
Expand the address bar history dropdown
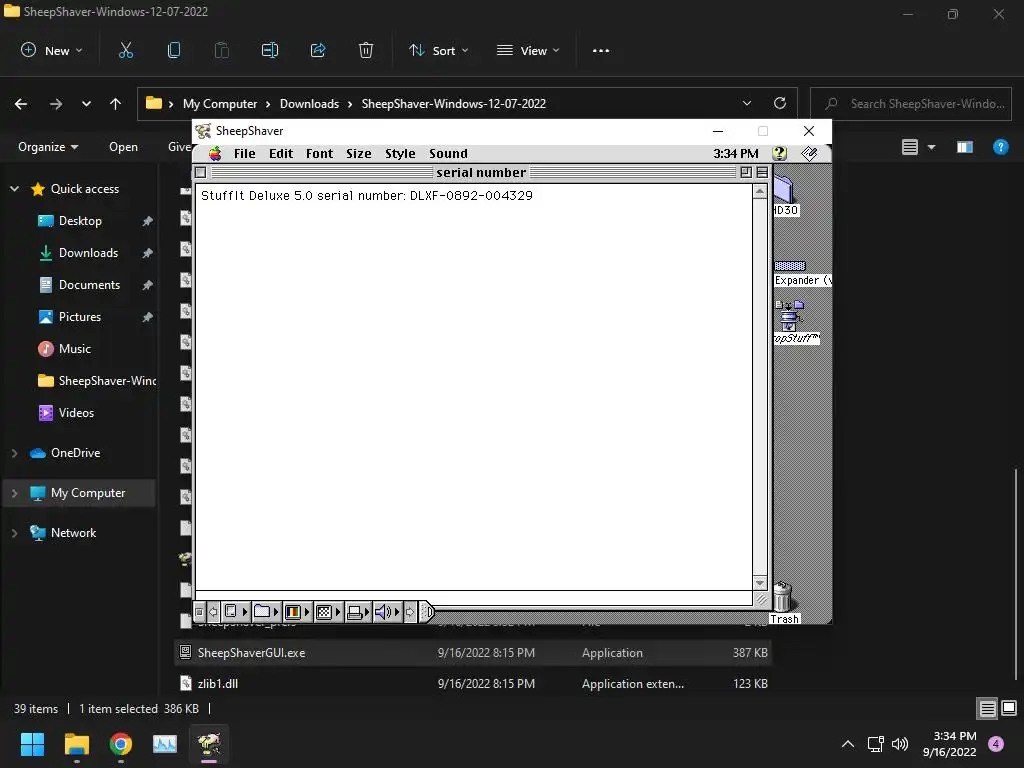click(x=746, y=103)
